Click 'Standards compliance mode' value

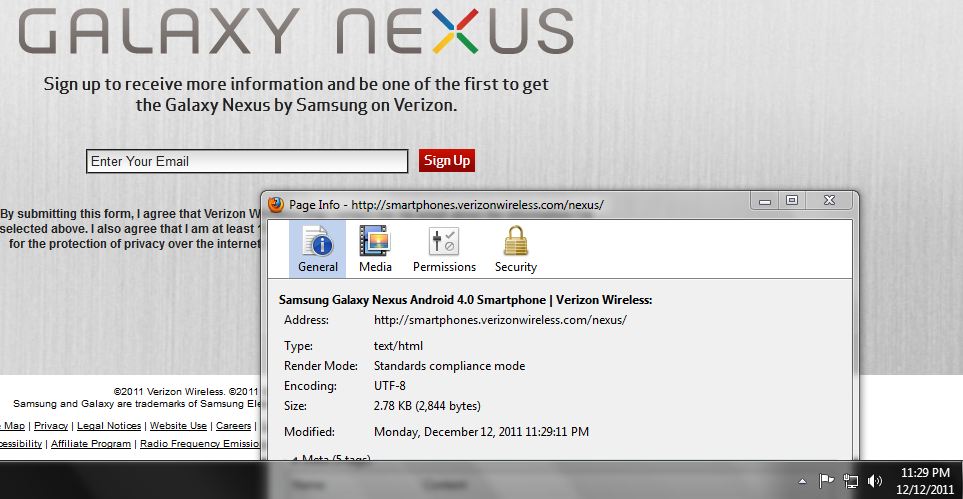tap(449, 366)
